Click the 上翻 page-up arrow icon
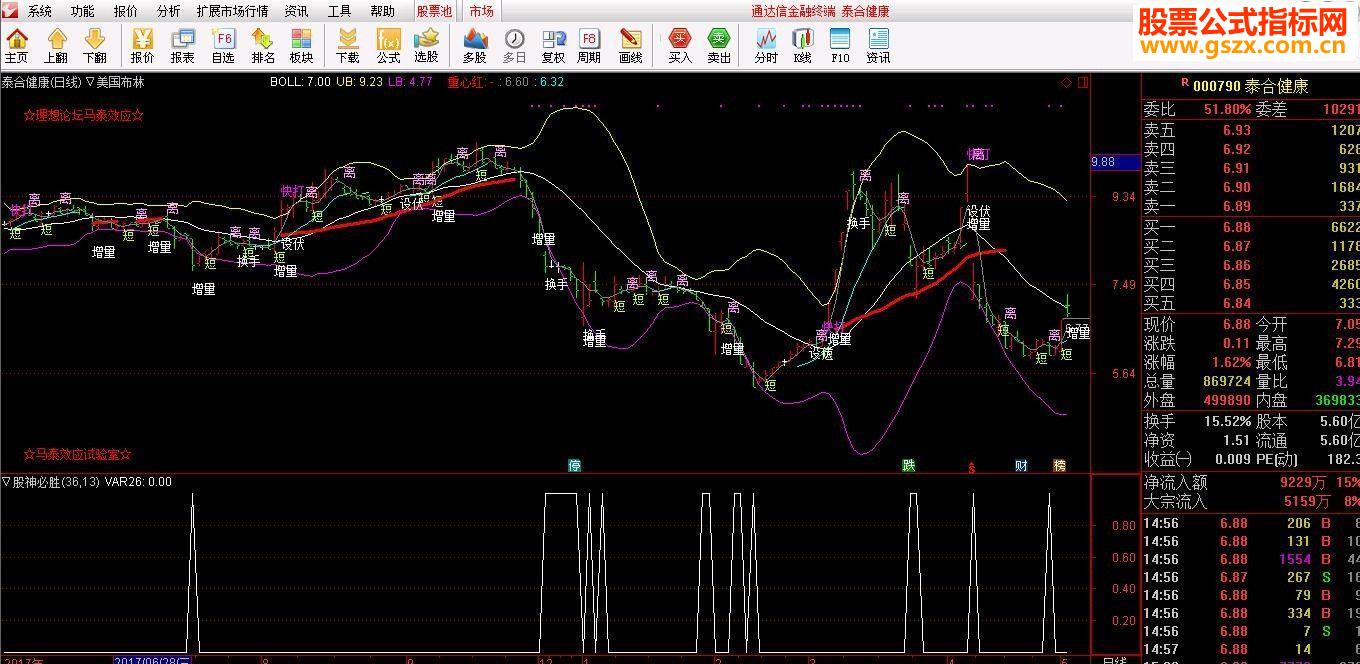 click(x=56, y=46)
